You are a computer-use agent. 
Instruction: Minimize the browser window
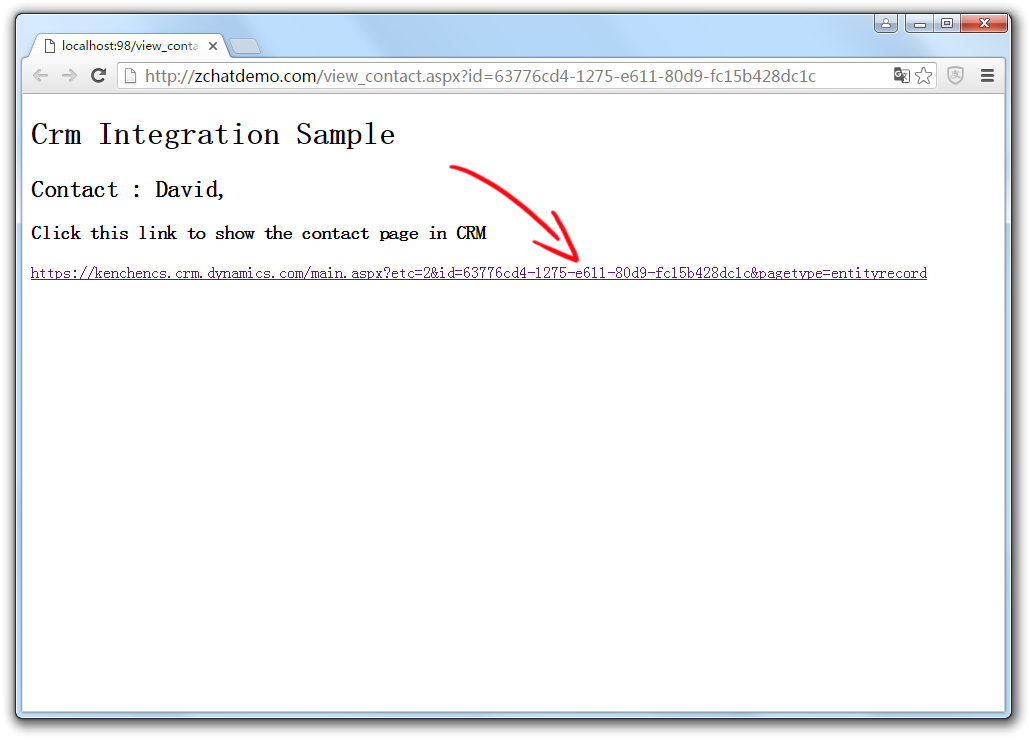coord(919,24)
